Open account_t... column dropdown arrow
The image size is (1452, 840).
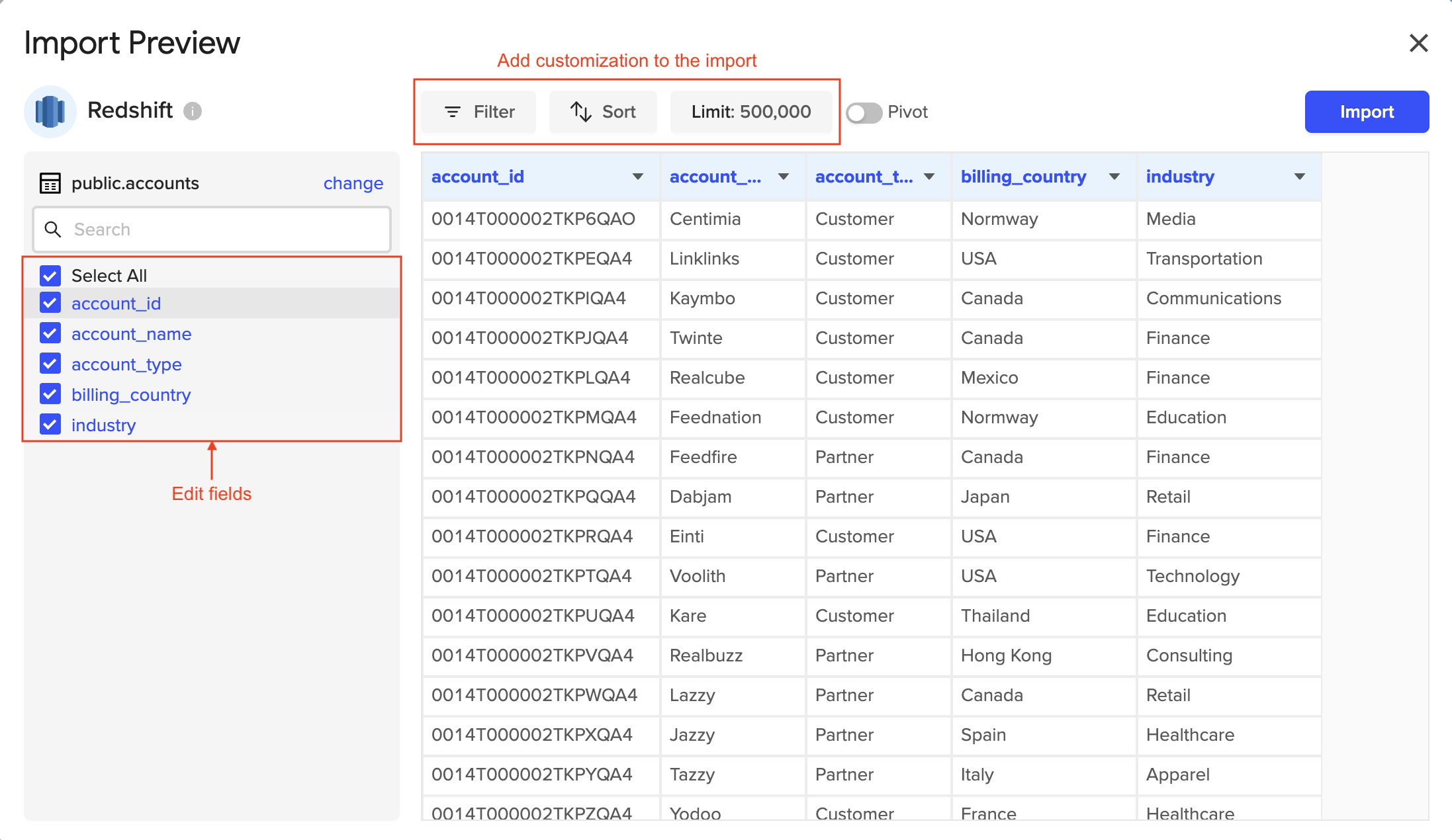point(929,177)
